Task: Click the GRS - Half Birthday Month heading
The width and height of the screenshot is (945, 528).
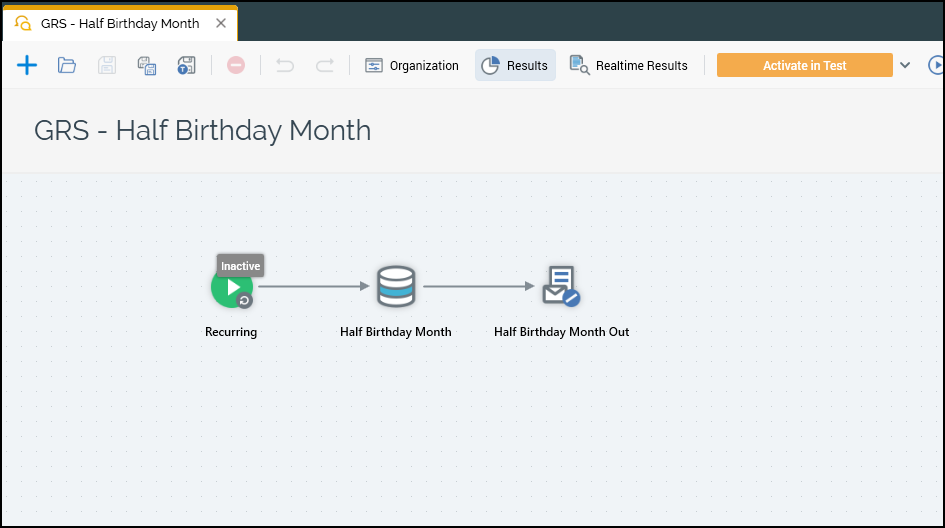Action: coord(203,130)
